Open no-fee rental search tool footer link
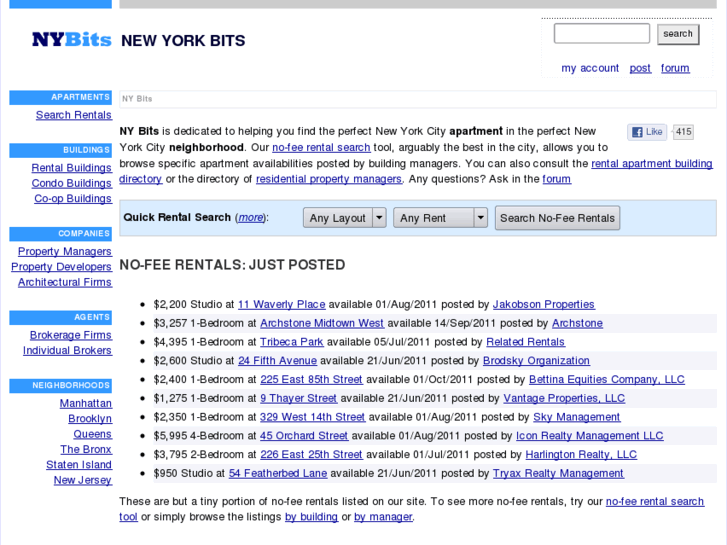This screenshot has width=727, height=545. 655,501
